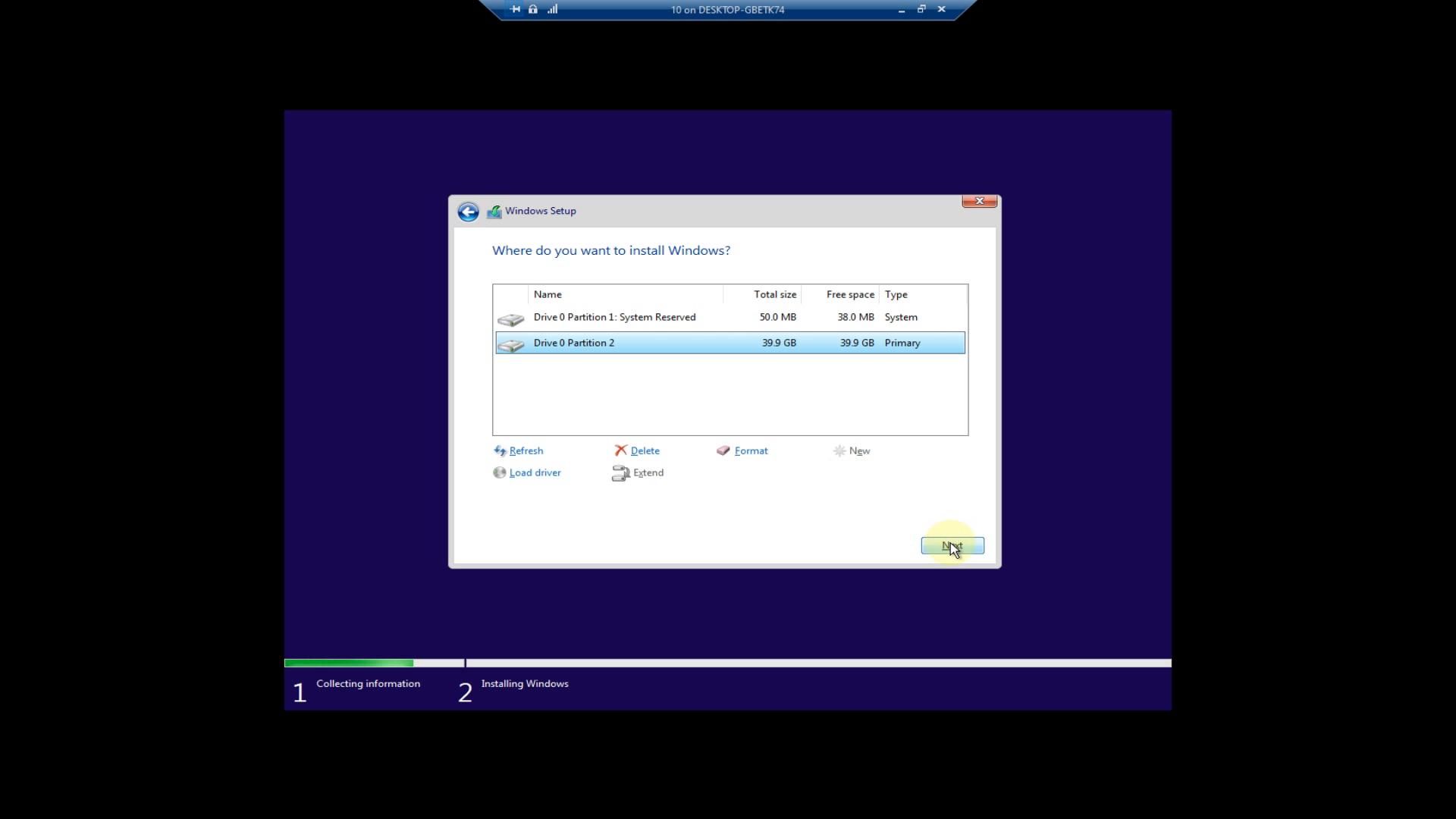Click the New link
This screenshot has width=1456, height=819.
coord(860,450)
